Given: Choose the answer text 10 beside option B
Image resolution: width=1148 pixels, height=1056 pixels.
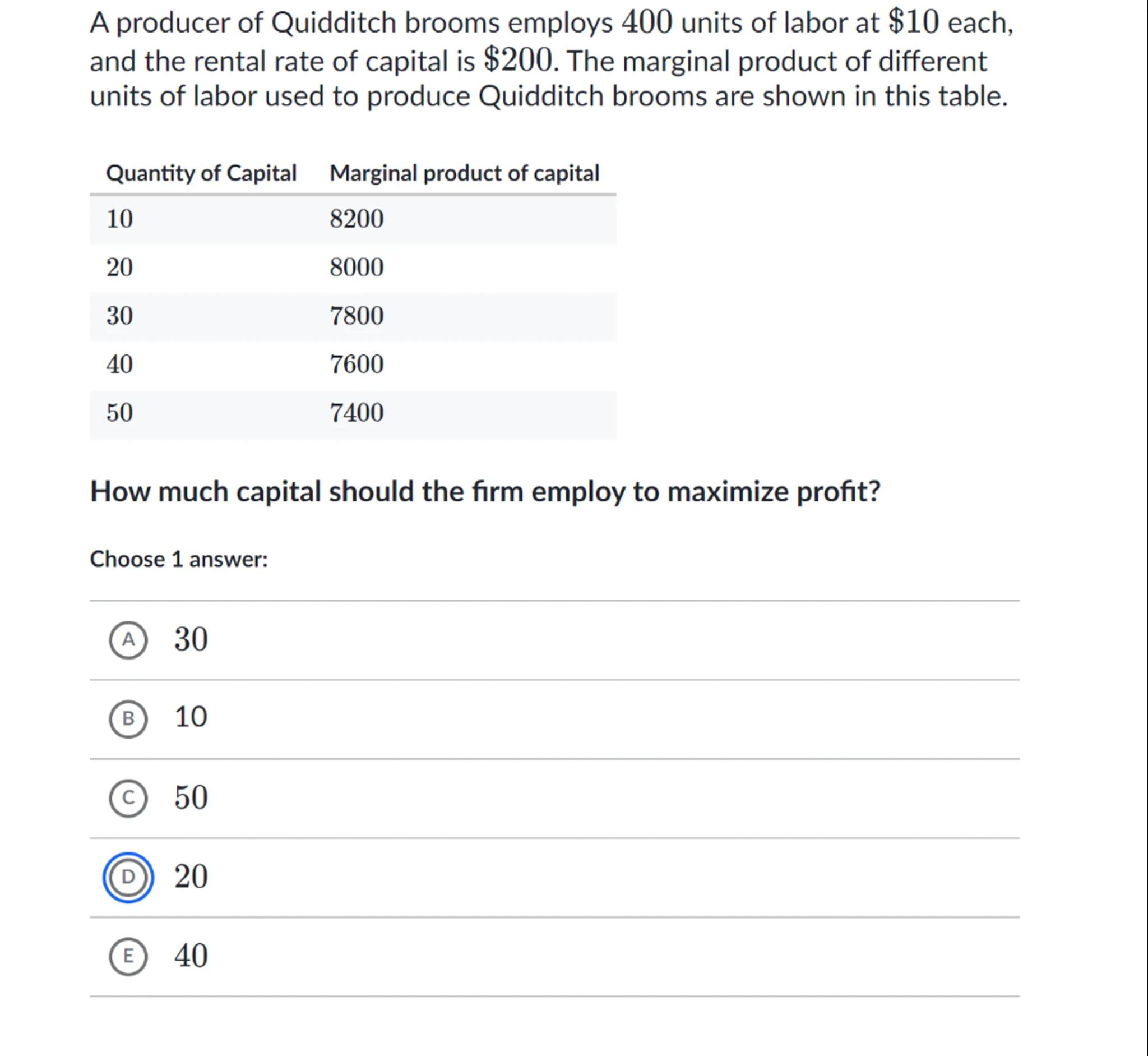Looking at the screenshot, I should (x=191, y=717).
